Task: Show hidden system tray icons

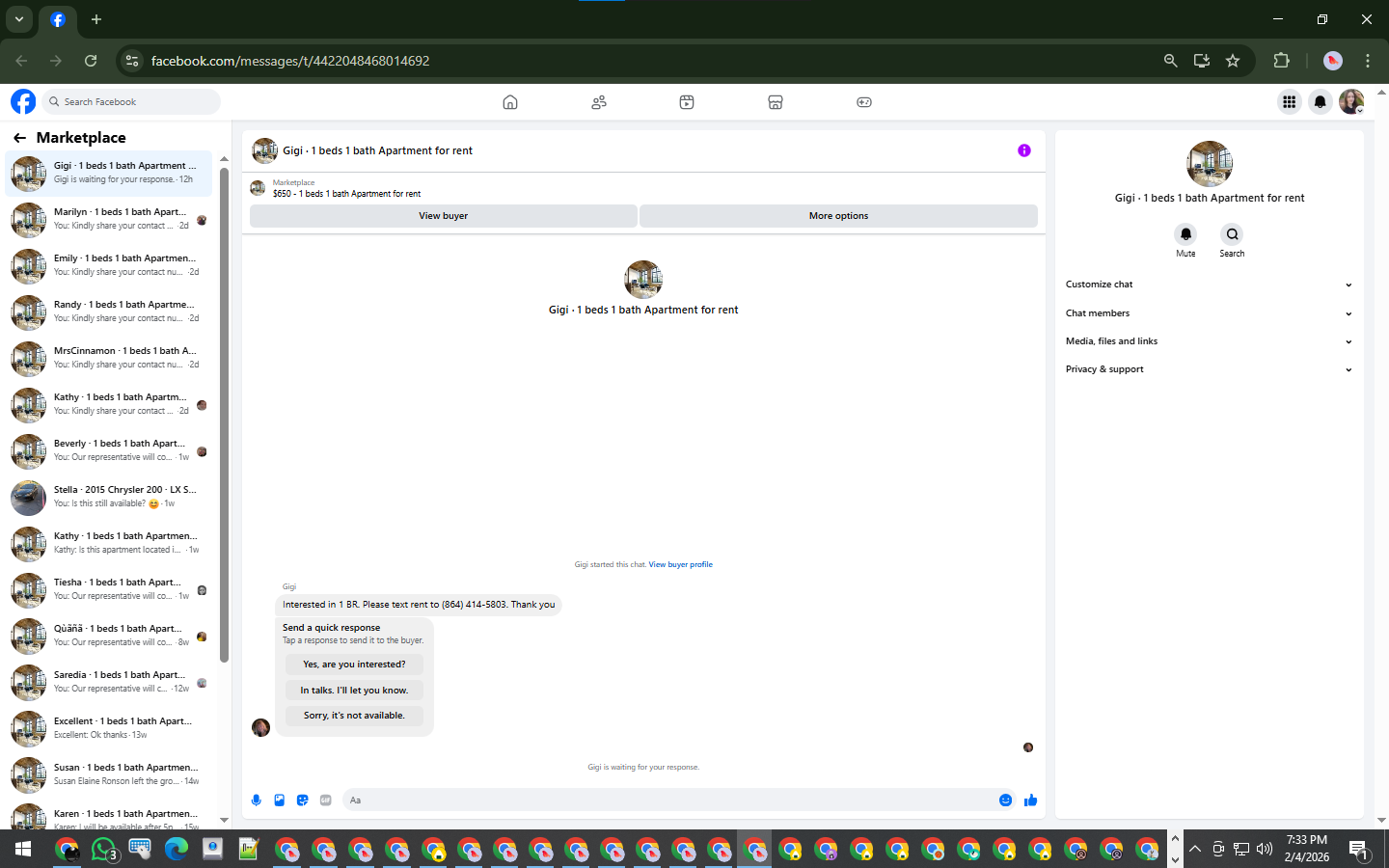Action: click(1195, 849)
